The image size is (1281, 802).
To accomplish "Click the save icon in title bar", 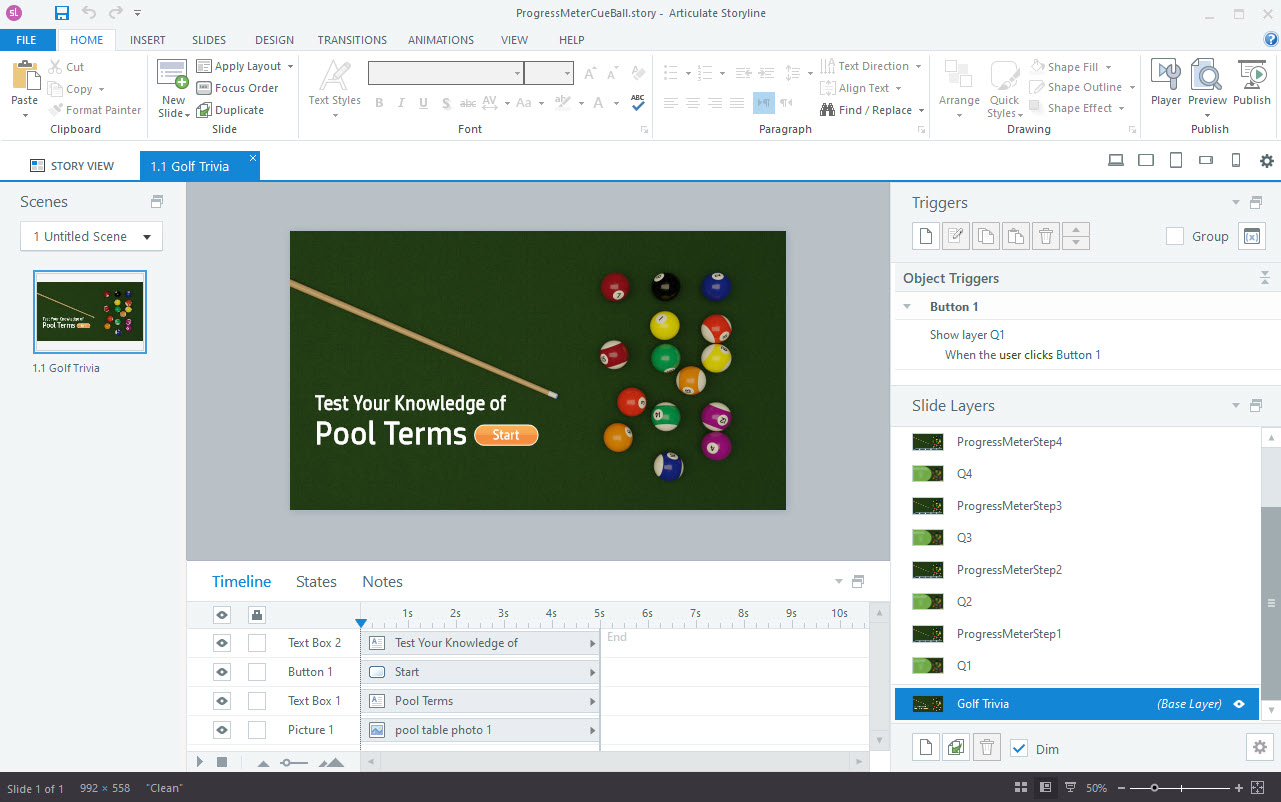I will click(x=62, y=13).
